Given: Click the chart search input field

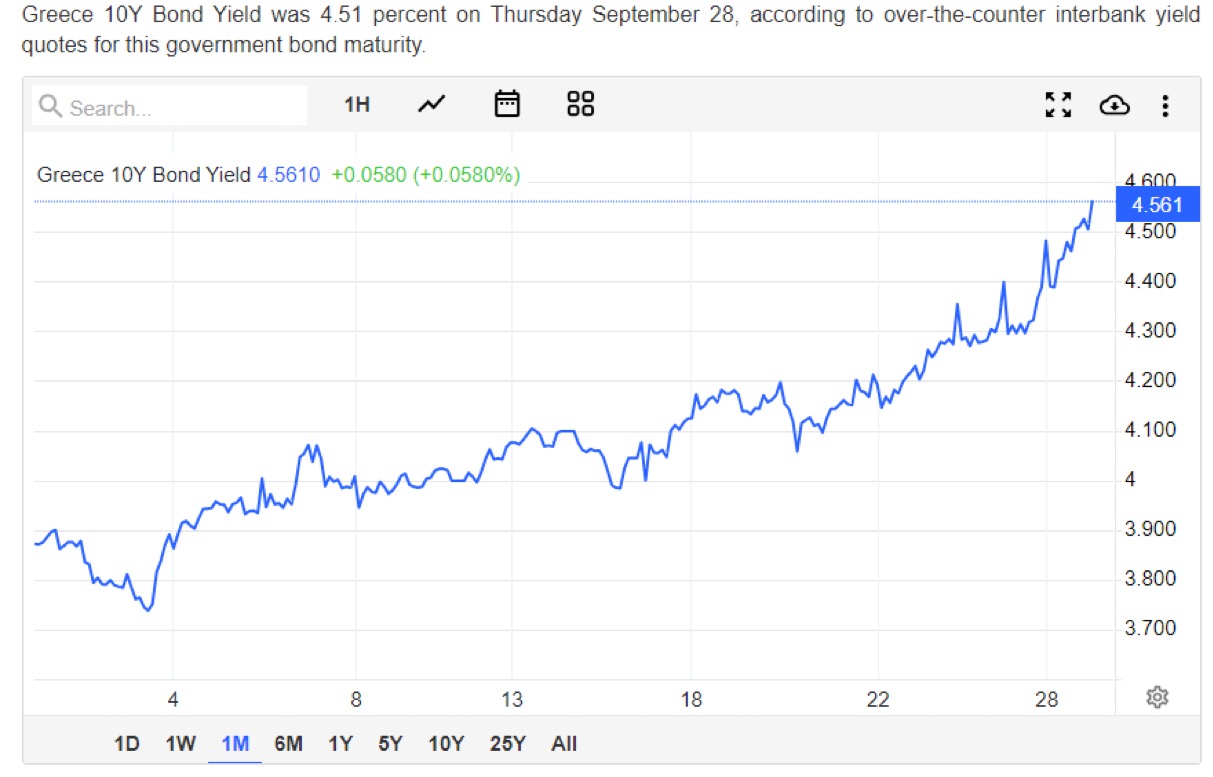Looking at the screenshot, I should pos(170,106).
